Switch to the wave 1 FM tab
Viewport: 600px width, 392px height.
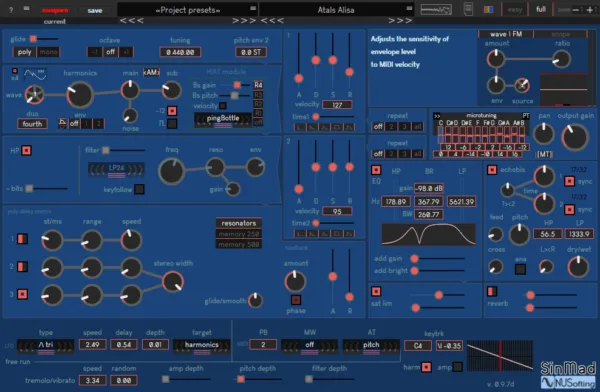pyautogui.click(x=506, y=34)
